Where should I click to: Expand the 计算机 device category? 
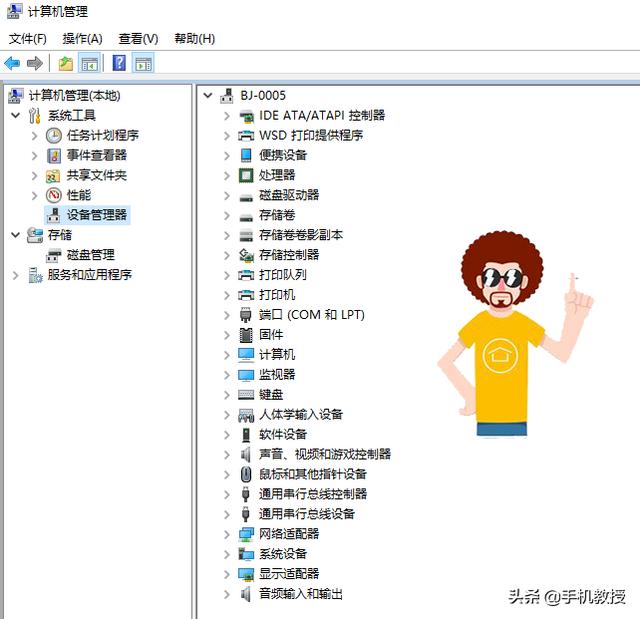click(227, 355)
